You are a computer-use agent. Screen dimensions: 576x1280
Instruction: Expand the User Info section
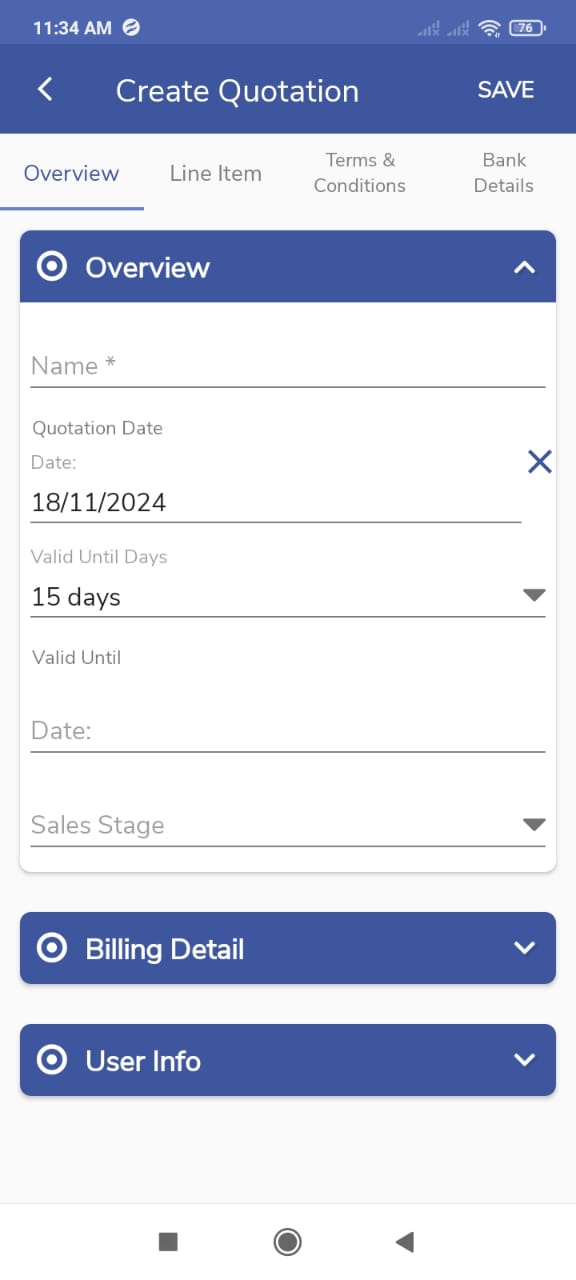pyautogui.click(x=288, y=1060)
